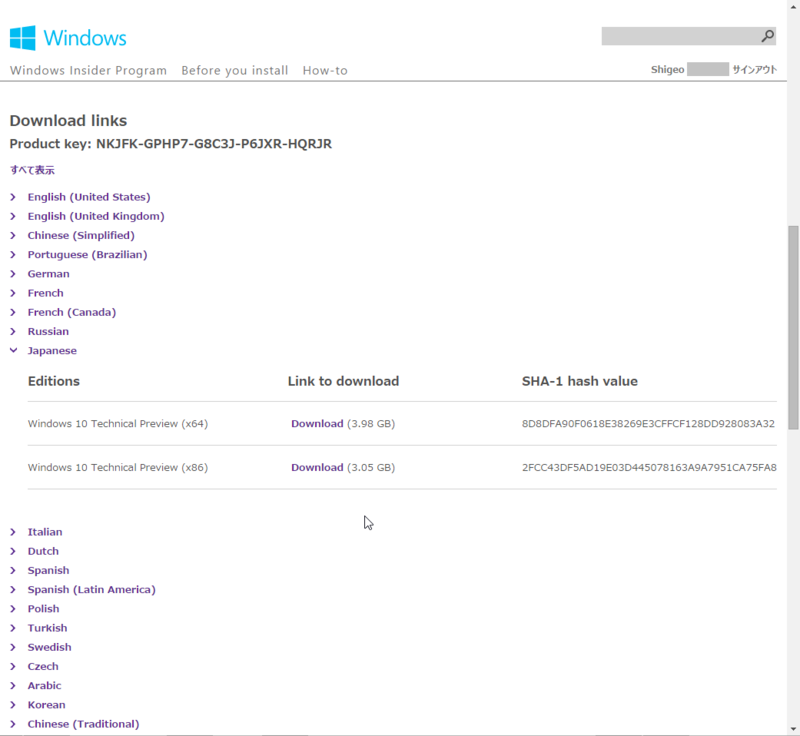The width and height of the screenshot is (800, 736).
Task: Open the Swedish language link
Action: coord(49,647)
